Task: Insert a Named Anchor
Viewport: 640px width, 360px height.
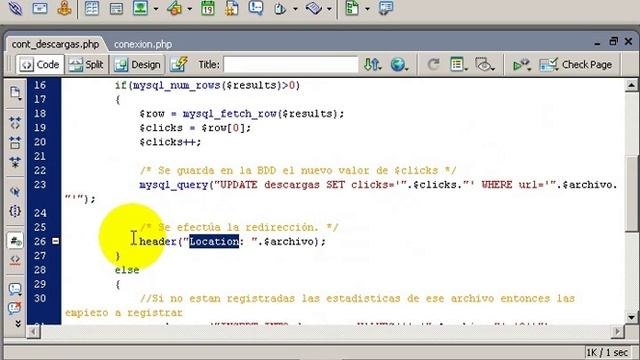Action: point(64,8)
